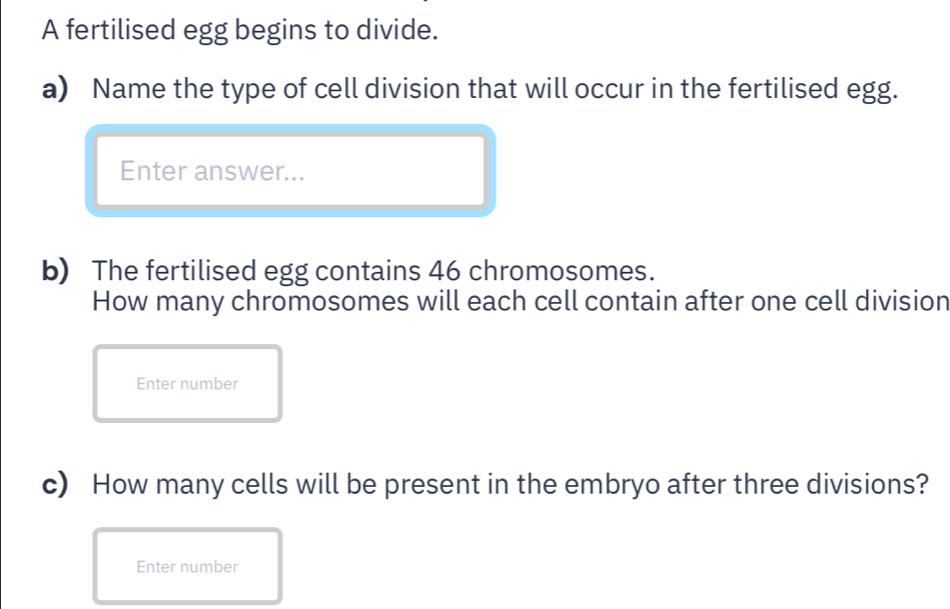Click the word "Name" in part a

coord(126,89)
